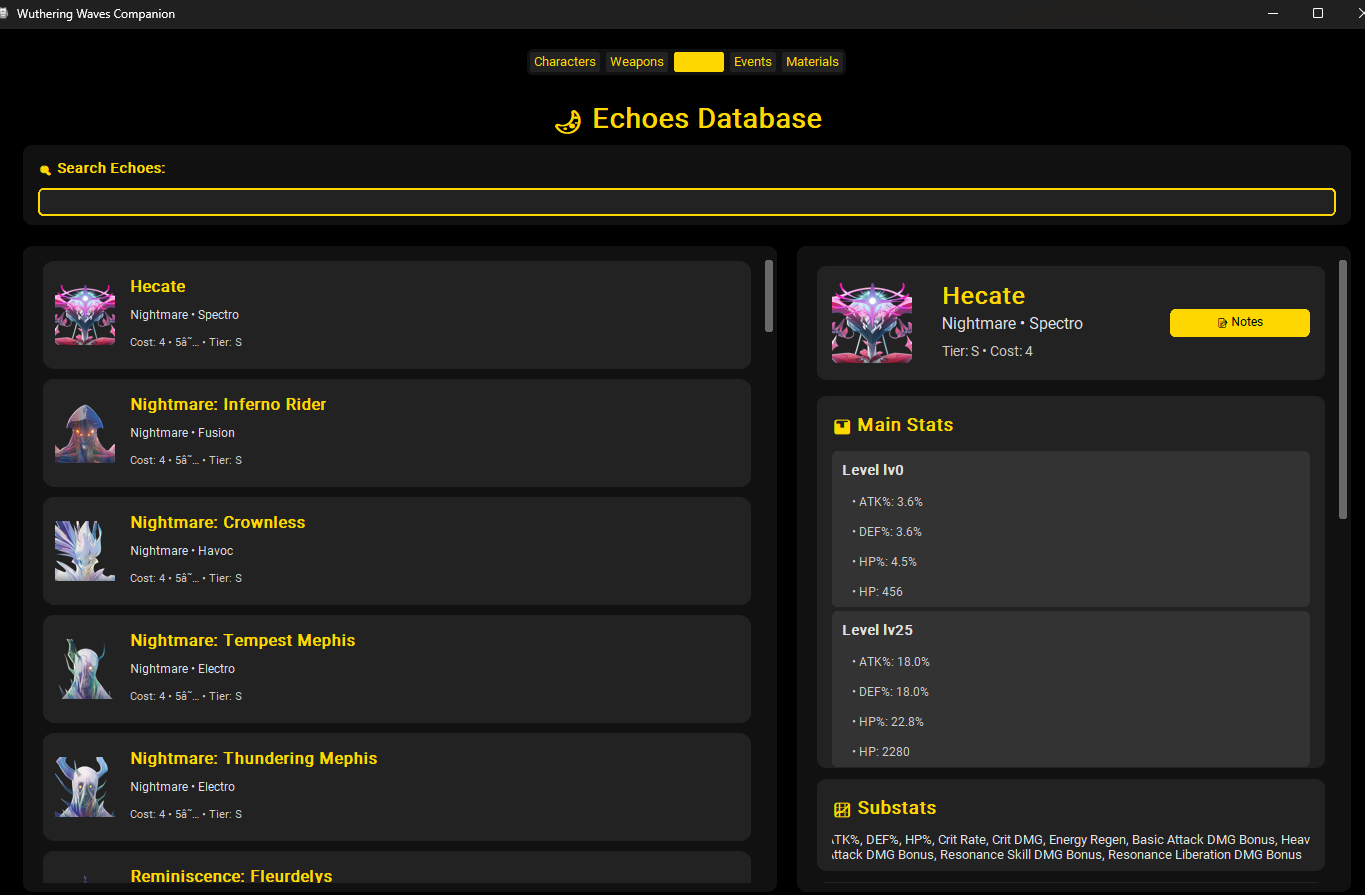Select Nightmare: Crownless echo icon
The width and height of the screenshot is (1365, 895).
tap(85, 551)
